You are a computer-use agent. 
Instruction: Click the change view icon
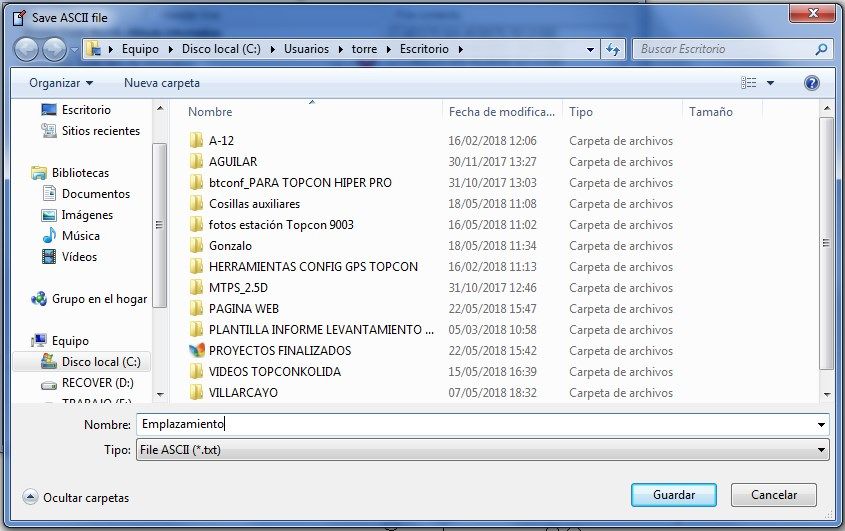749,83
